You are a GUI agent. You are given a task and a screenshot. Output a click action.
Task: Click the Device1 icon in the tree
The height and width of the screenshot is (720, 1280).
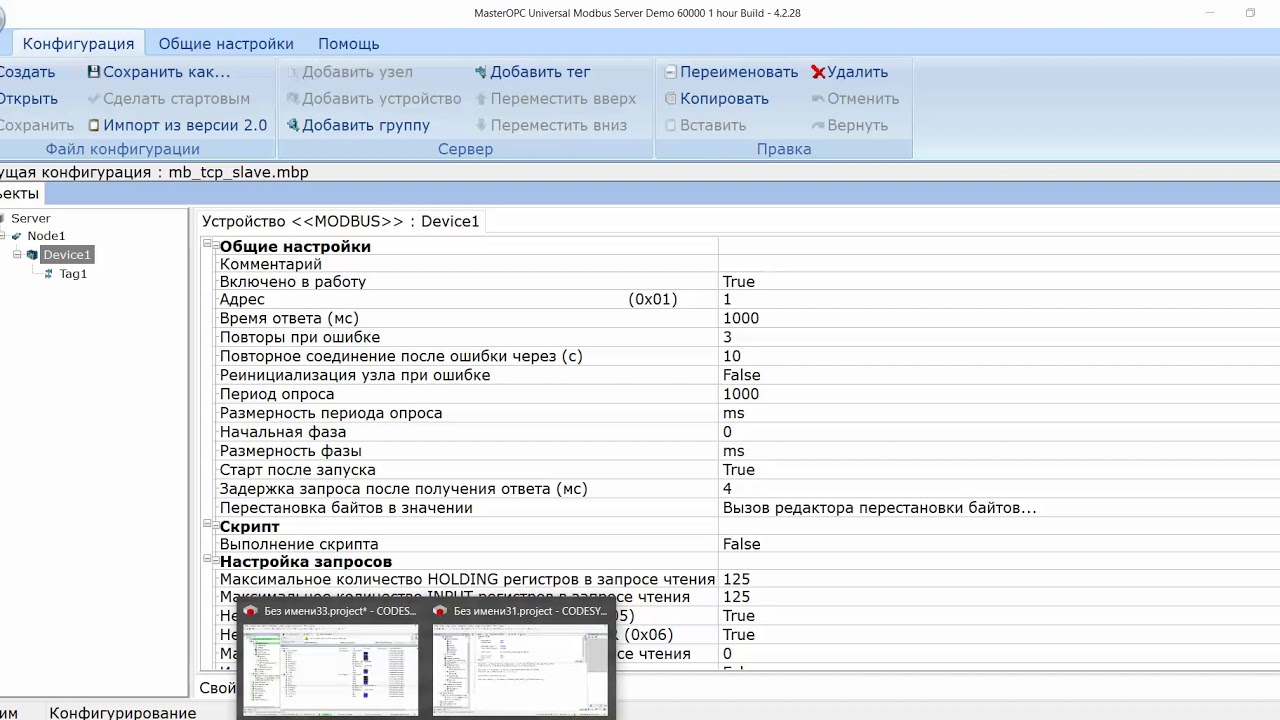32,255
